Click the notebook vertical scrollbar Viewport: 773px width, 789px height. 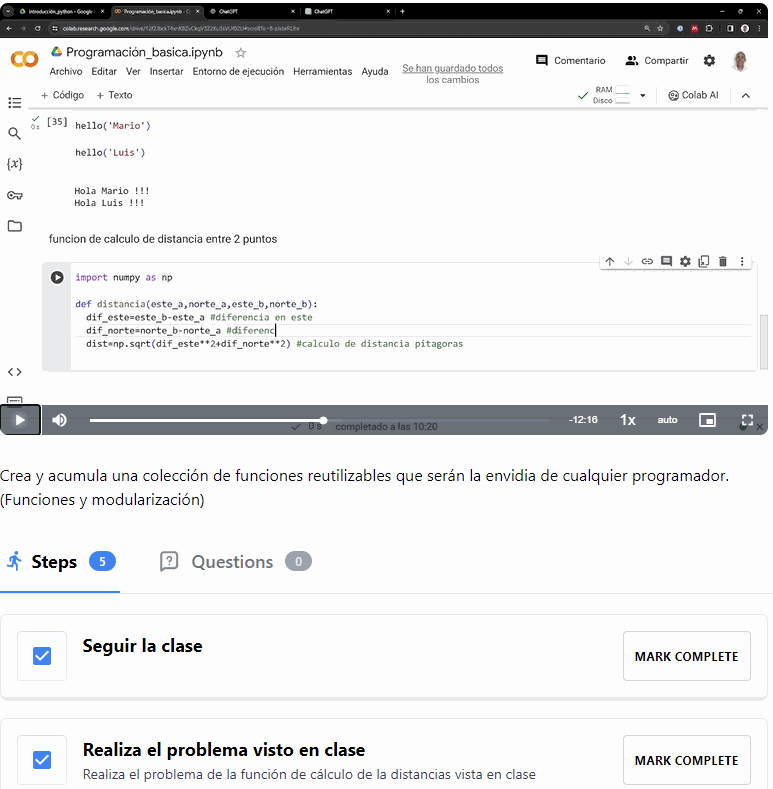763,342
